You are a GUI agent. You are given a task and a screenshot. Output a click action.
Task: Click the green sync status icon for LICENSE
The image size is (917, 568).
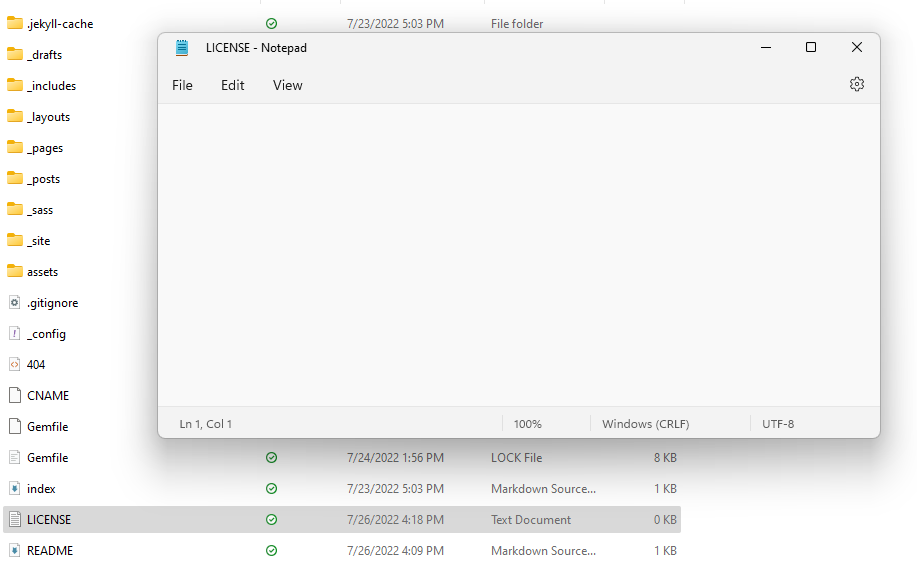pos(271,520)
